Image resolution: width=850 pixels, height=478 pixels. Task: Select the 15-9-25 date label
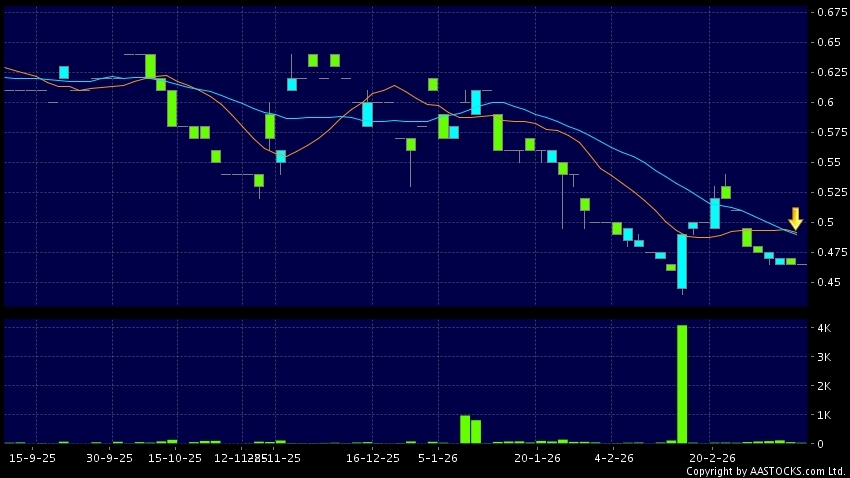[x=33, y=457]
